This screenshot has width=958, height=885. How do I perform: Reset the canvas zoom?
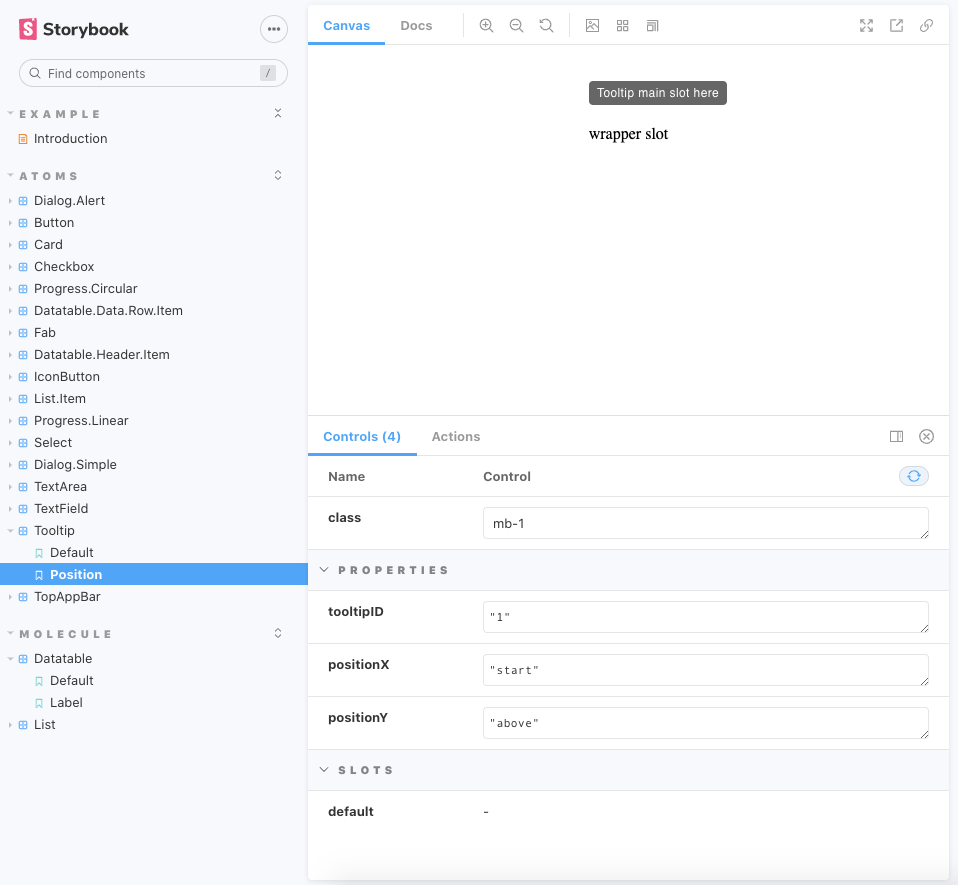point(546,26)
